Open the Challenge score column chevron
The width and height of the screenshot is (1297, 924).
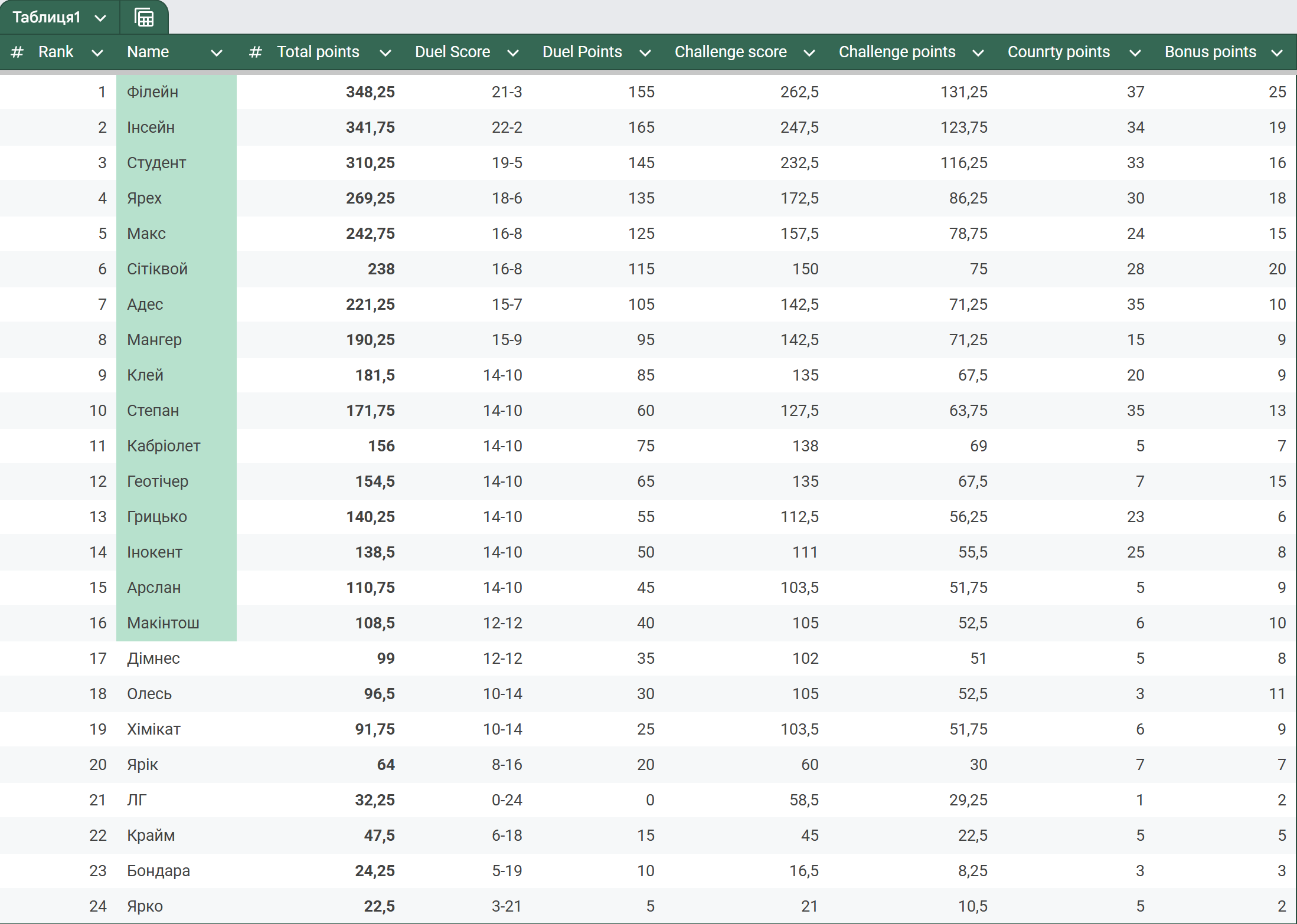809,53
